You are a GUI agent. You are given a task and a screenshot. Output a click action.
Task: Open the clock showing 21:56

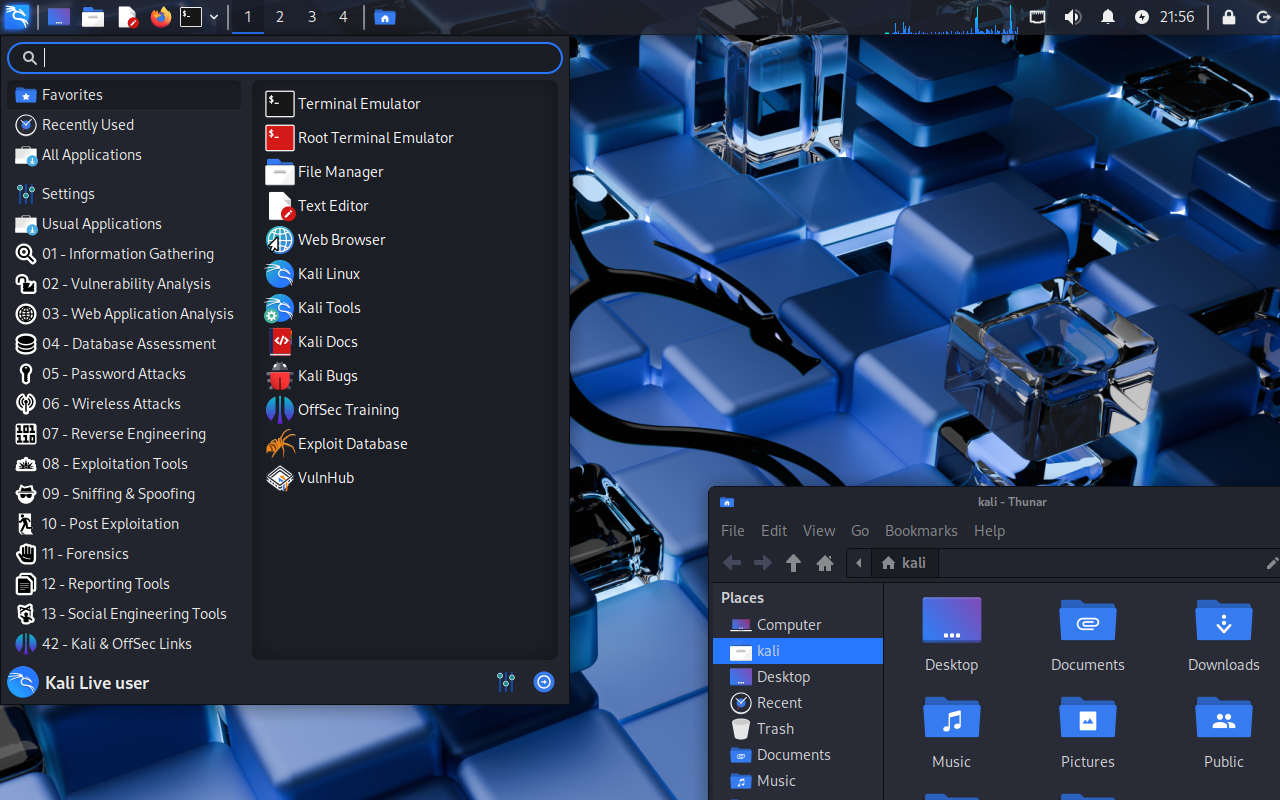[1177, 17]
